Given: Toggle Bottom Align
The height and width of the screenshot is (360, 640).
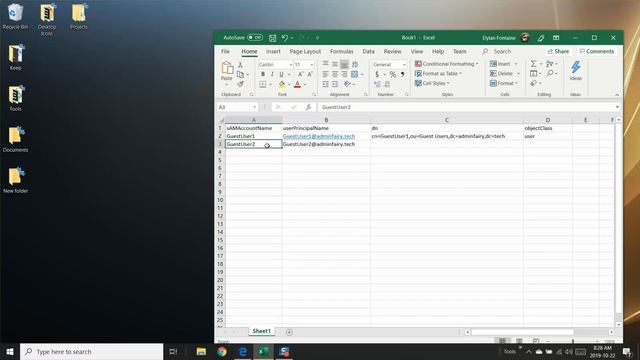Looking at the screenshot, I should (x=344, y=64).
